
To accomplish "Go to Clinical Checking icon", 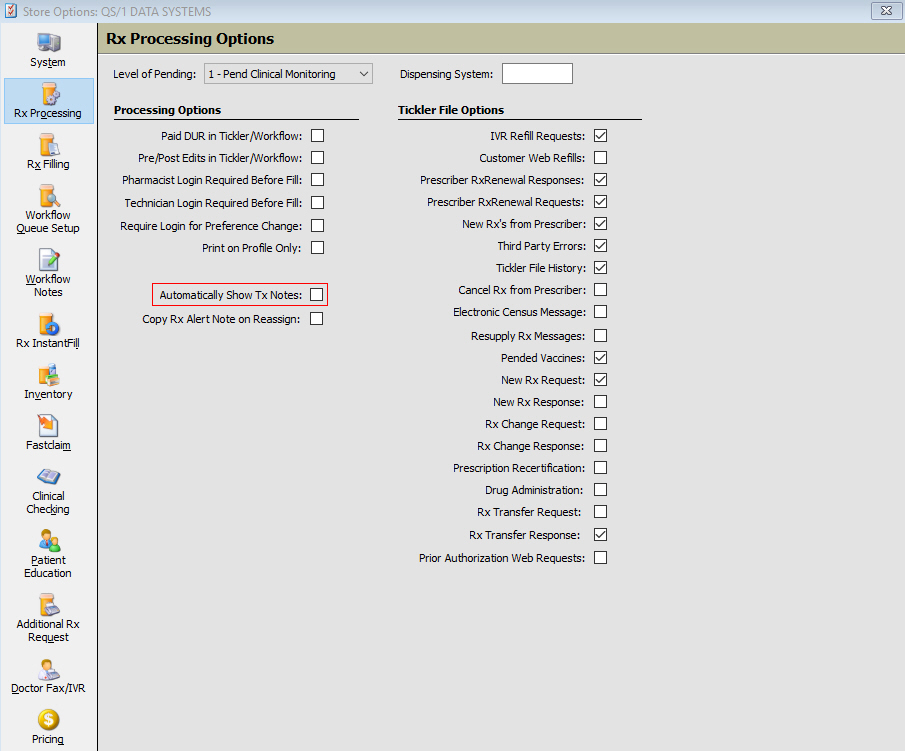I will click(x=48, y=478).
